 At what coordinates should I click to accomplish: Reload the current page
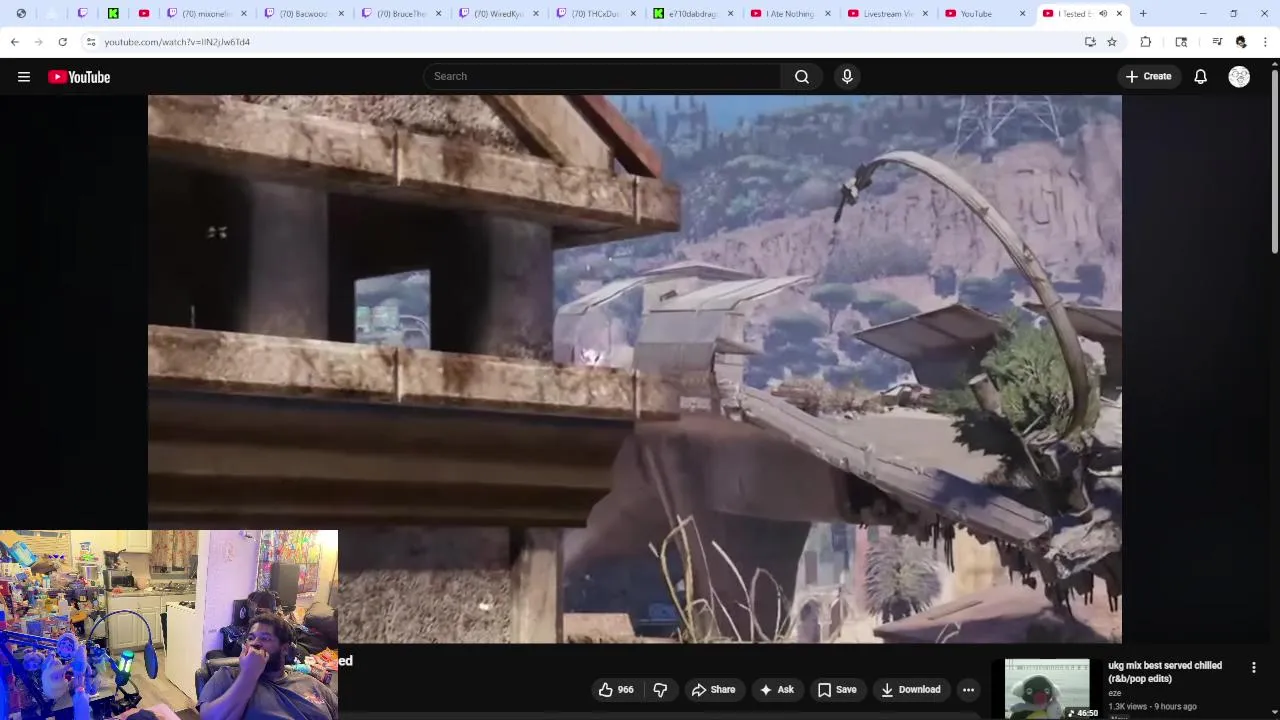click(x=62, y=42)
